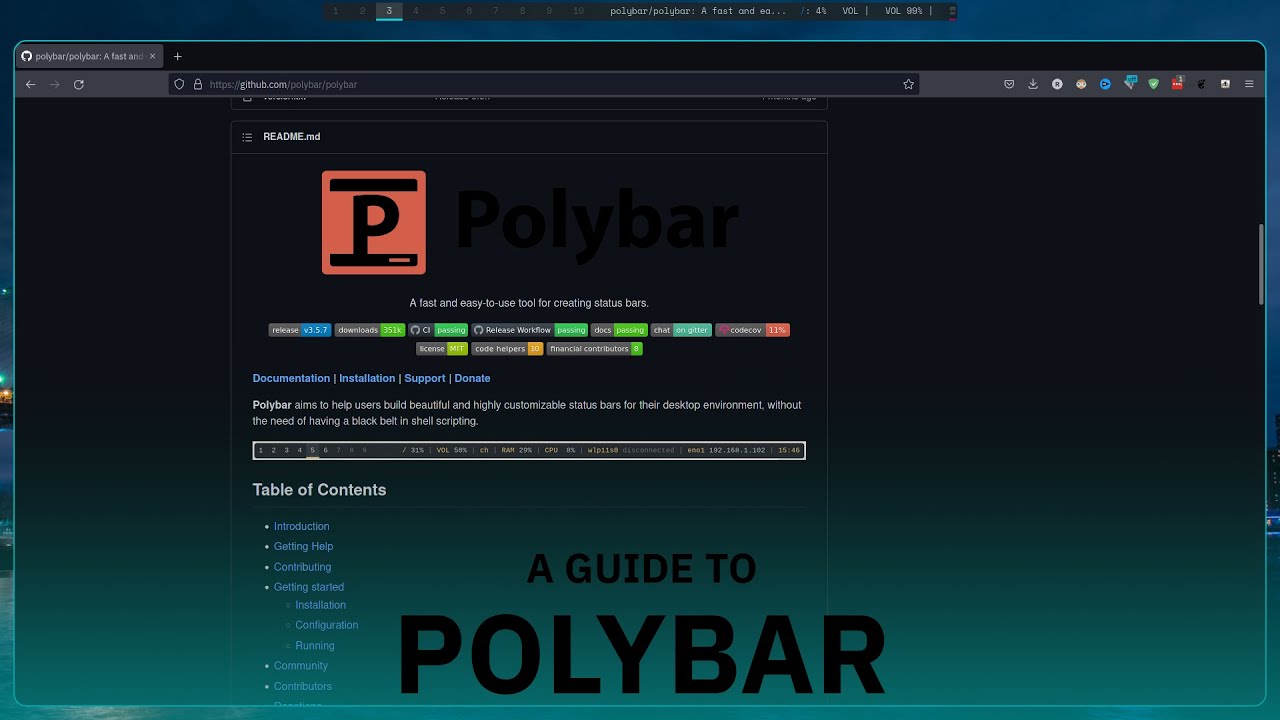The image size is (1280, 720).
Task: Jump to Introduction in table of contents
Action: (301, 526)
